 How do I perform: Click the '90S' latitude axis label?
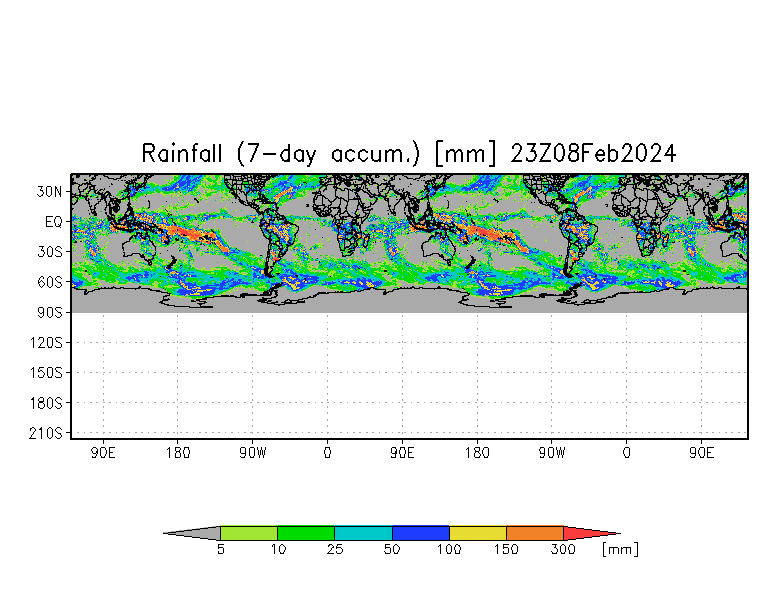click(x=50, y=312)
